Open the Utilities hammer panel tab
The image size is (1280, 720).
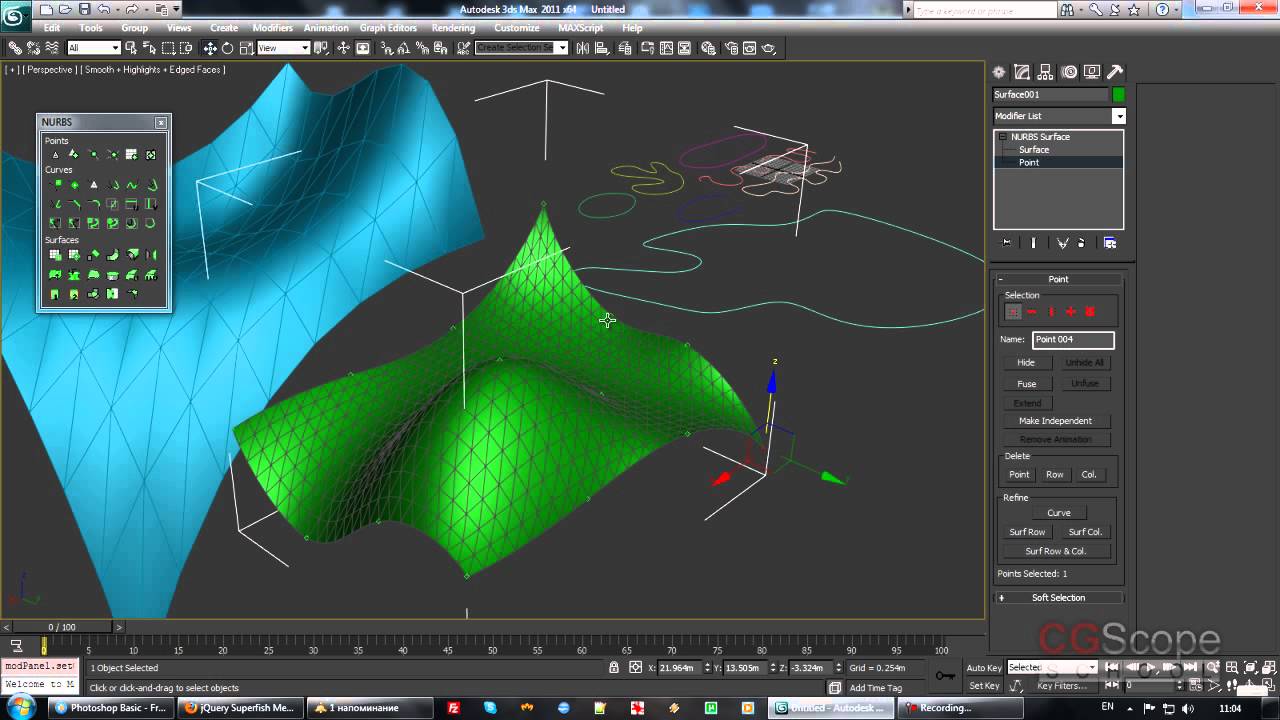(x=1115, y=72)
